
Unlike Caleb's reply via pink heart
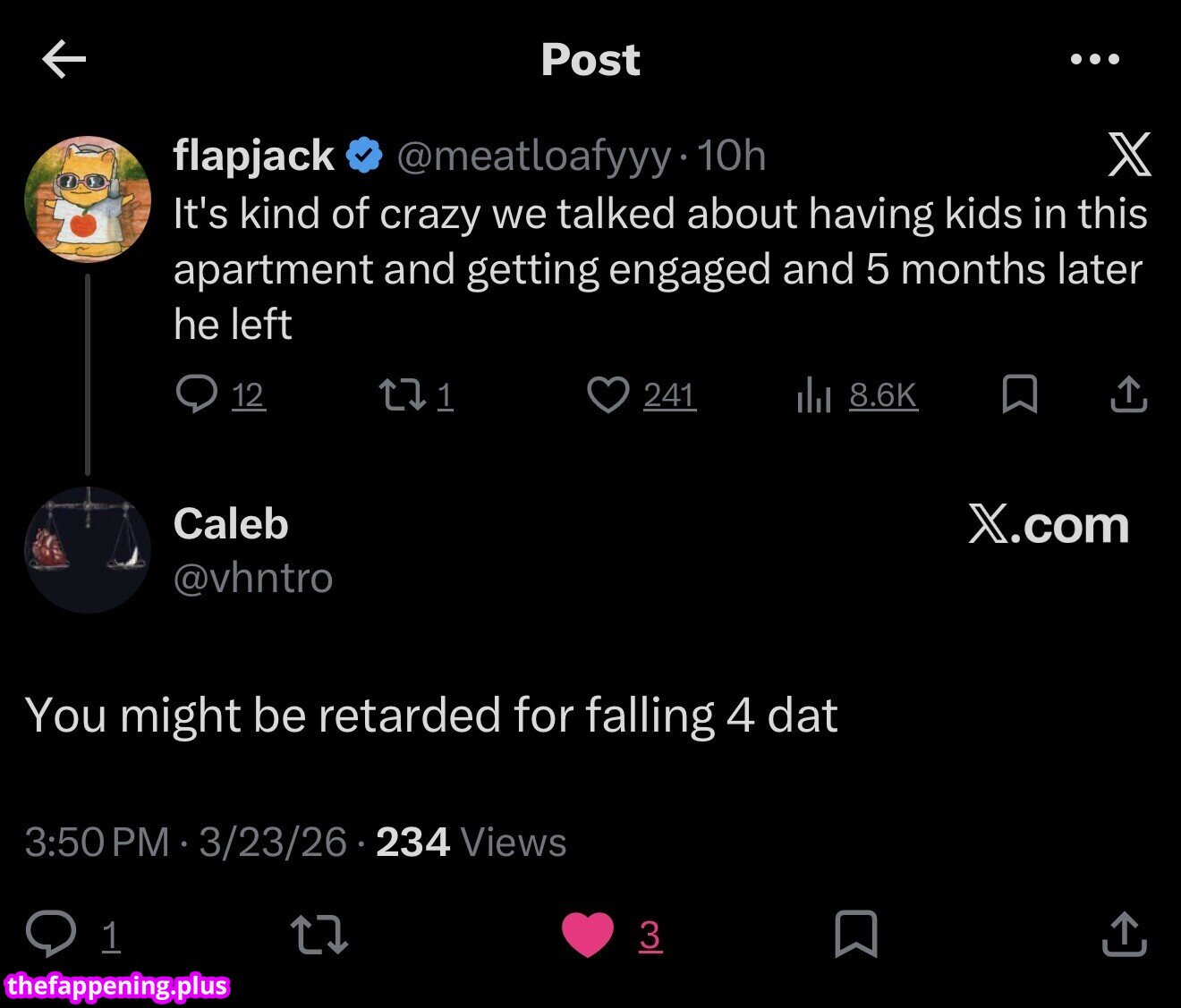(x=588, y=934)
